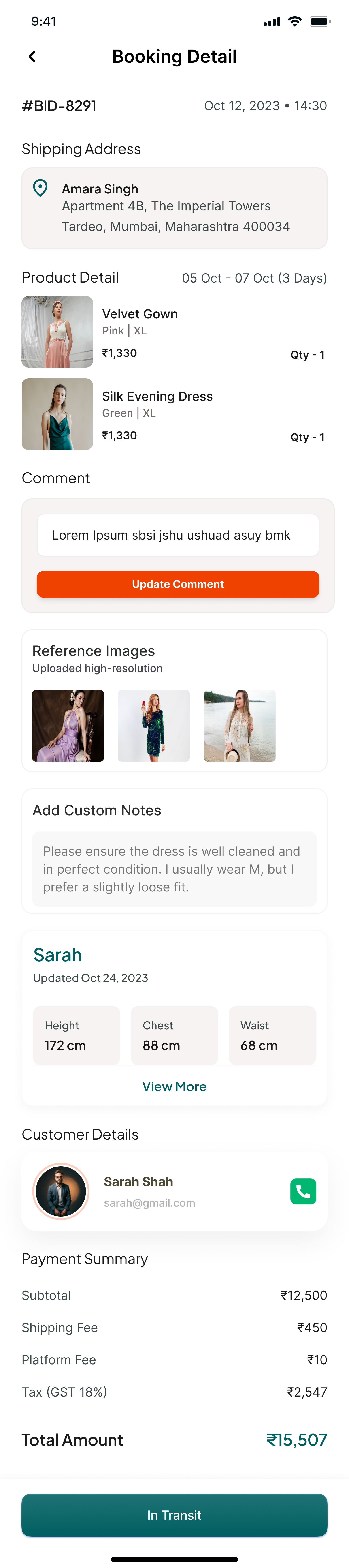The height and width of the screenshot is (1568, 349).
Task: Tap the battery status icon
Action: pos(320,21)
